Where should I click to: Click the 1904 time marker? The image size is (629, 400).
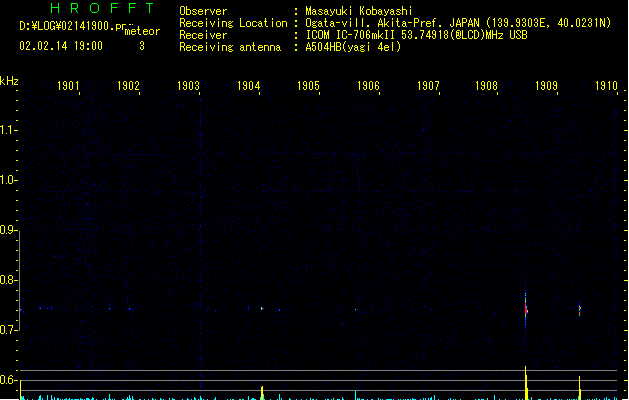248,86
